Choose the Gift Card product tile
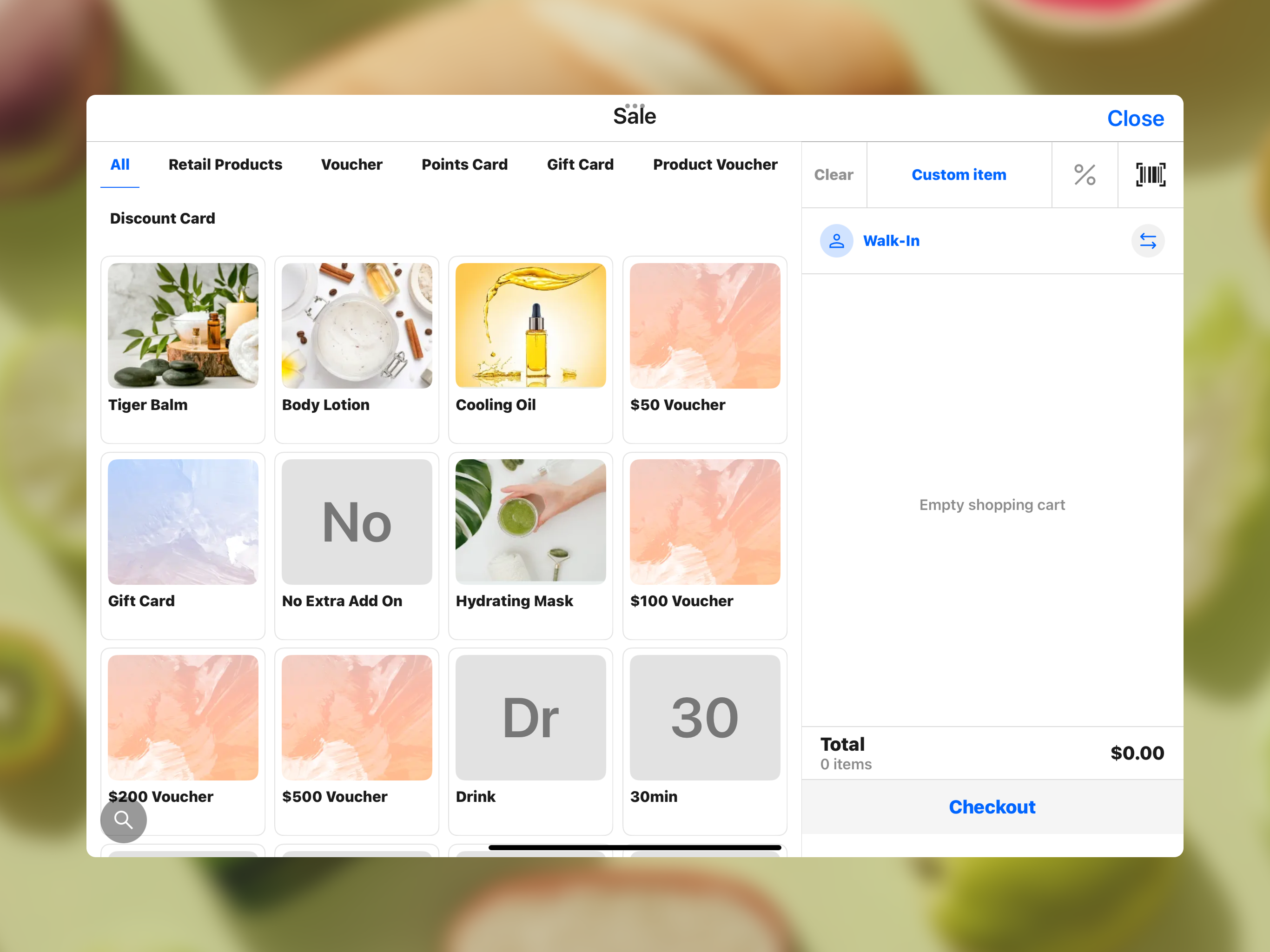The image size is (1270, 952). (x=183, y=545)
